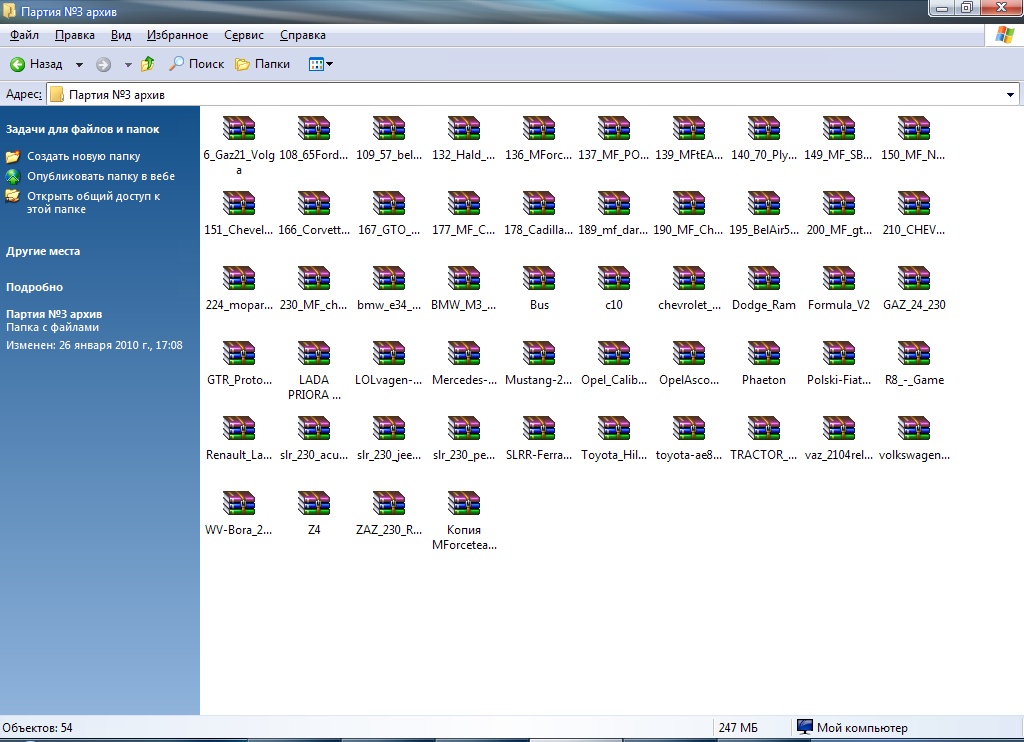Click the Mercedes- file name label
The height and width of the screenshot is (742, 1024).
point(464,380)
